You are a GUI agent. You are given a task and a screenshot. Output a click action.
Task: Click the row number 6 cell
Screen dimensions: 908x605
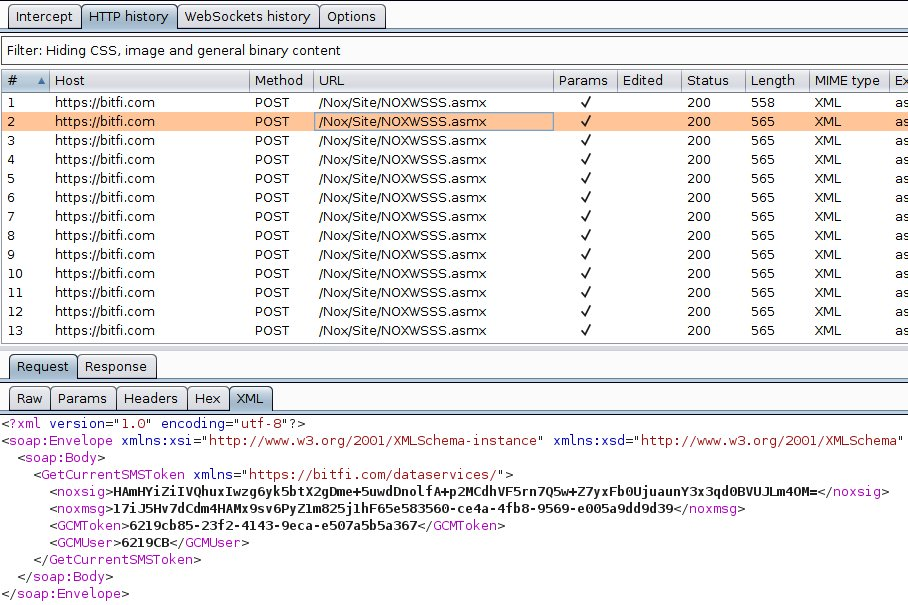pos(11,197)
